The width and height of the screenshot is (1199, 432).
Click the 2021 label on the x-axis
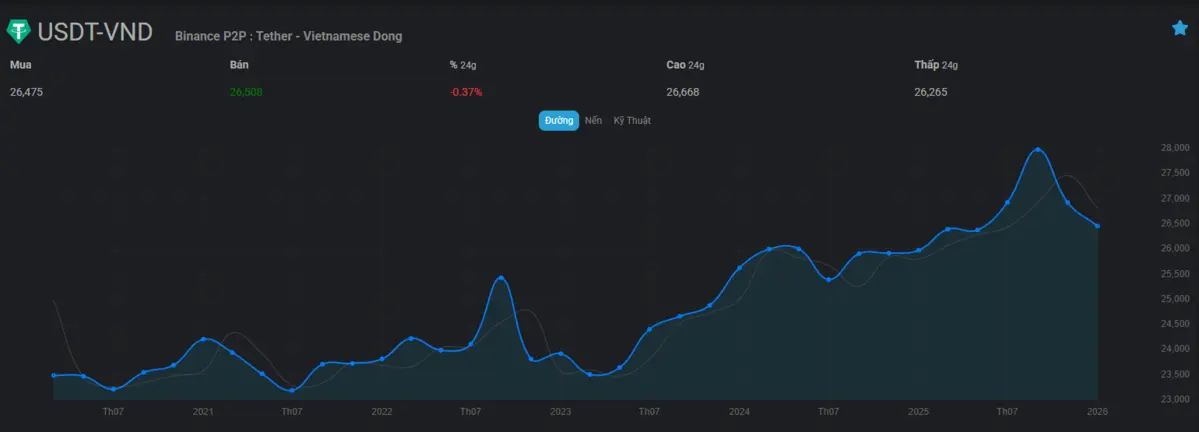click(203, 412)
